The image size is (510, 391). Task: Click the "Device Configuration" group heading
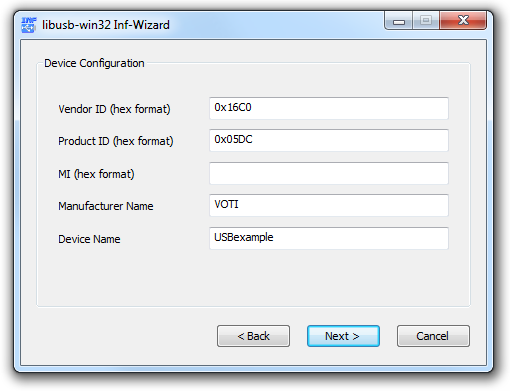pos(94,63)
